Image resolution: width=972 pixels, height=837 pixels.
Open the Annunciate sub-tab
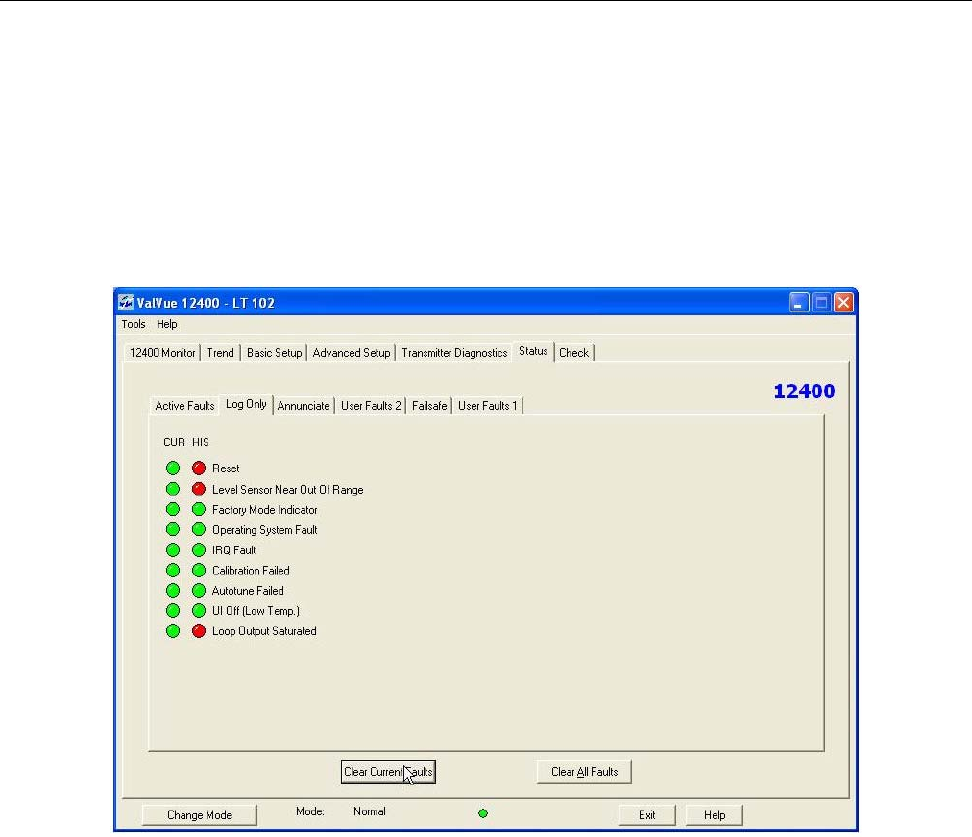(x=304, y=406)
